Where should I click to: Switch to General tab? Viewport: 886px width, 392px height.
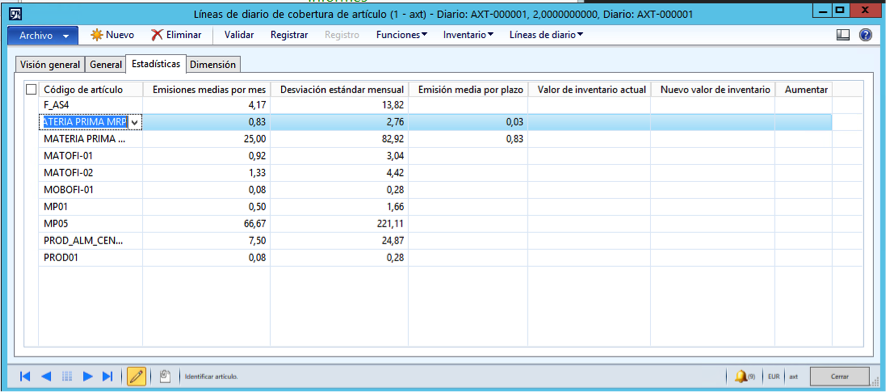[106, 65]
